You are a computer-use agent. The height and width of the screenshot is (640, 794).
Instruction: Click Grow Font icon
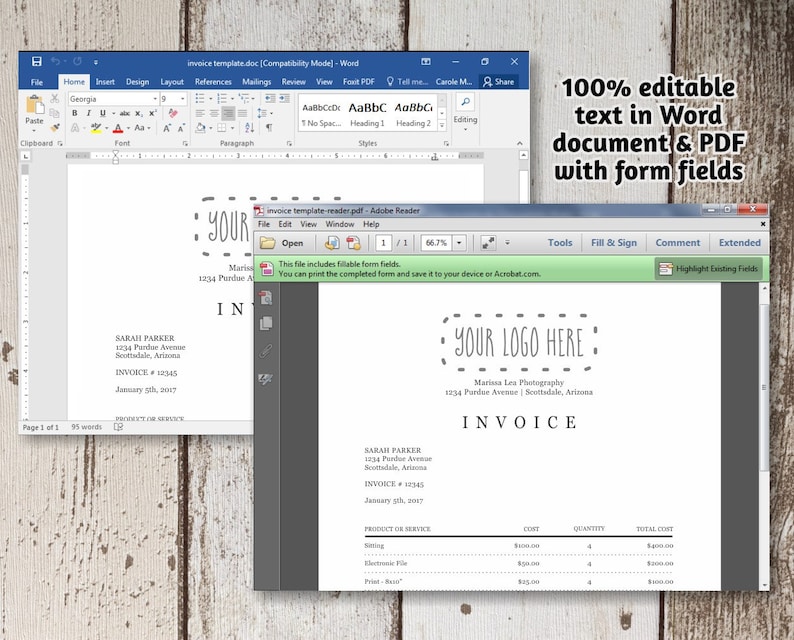(x=167, y=128)
